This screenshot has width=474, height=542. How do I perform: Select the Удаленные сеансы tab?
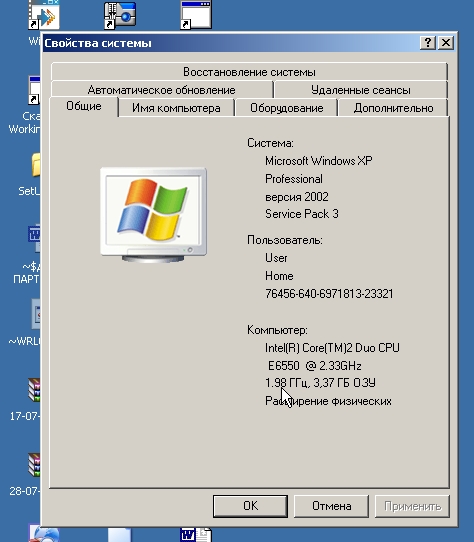coord(361,90)
